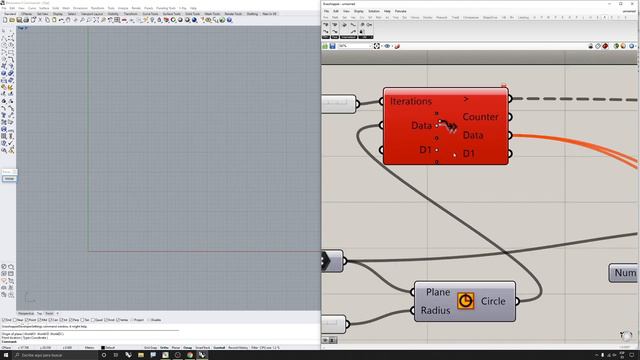The width and height of the screenshot is (640, 360).
Task: Toggle Grid Snap in Rhino status bar
Action: click(151, 348)
